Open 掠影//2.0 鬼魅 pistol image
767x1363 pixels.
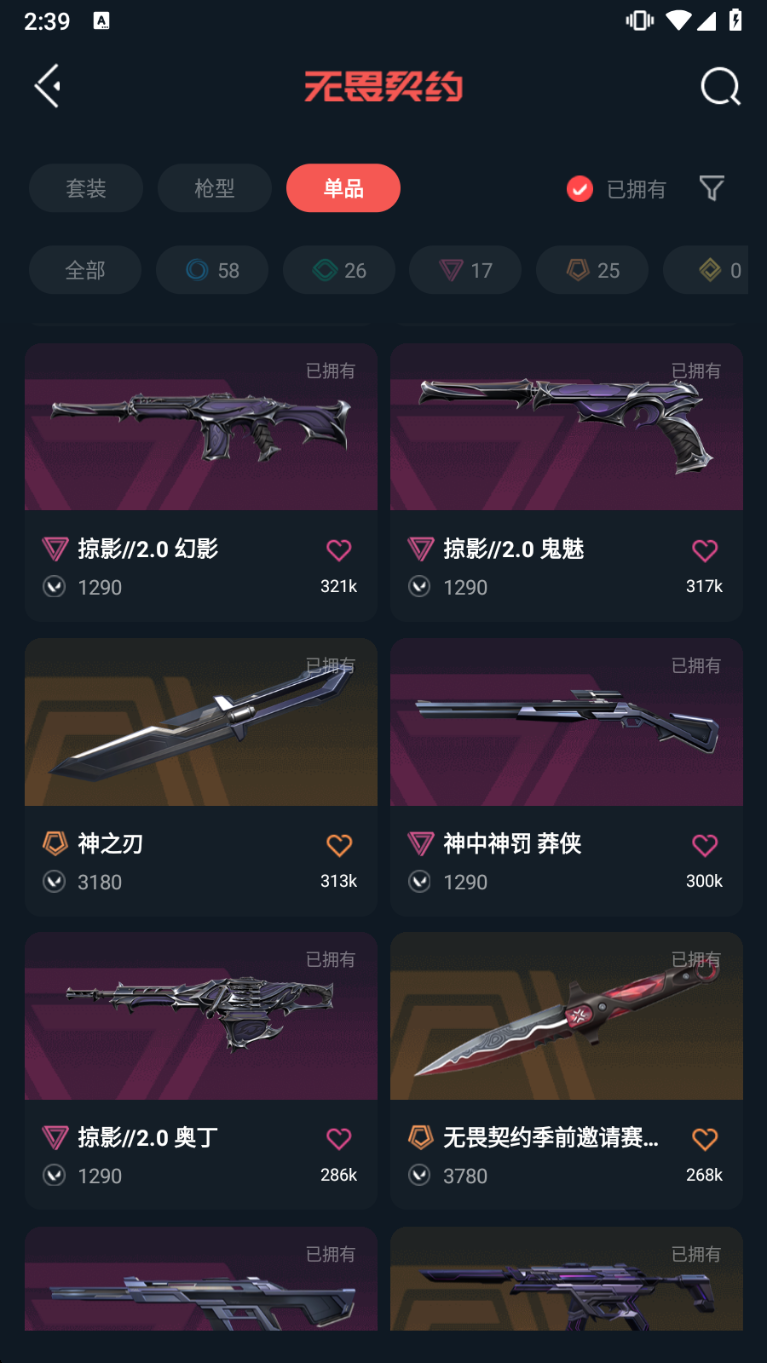point(566,427)
